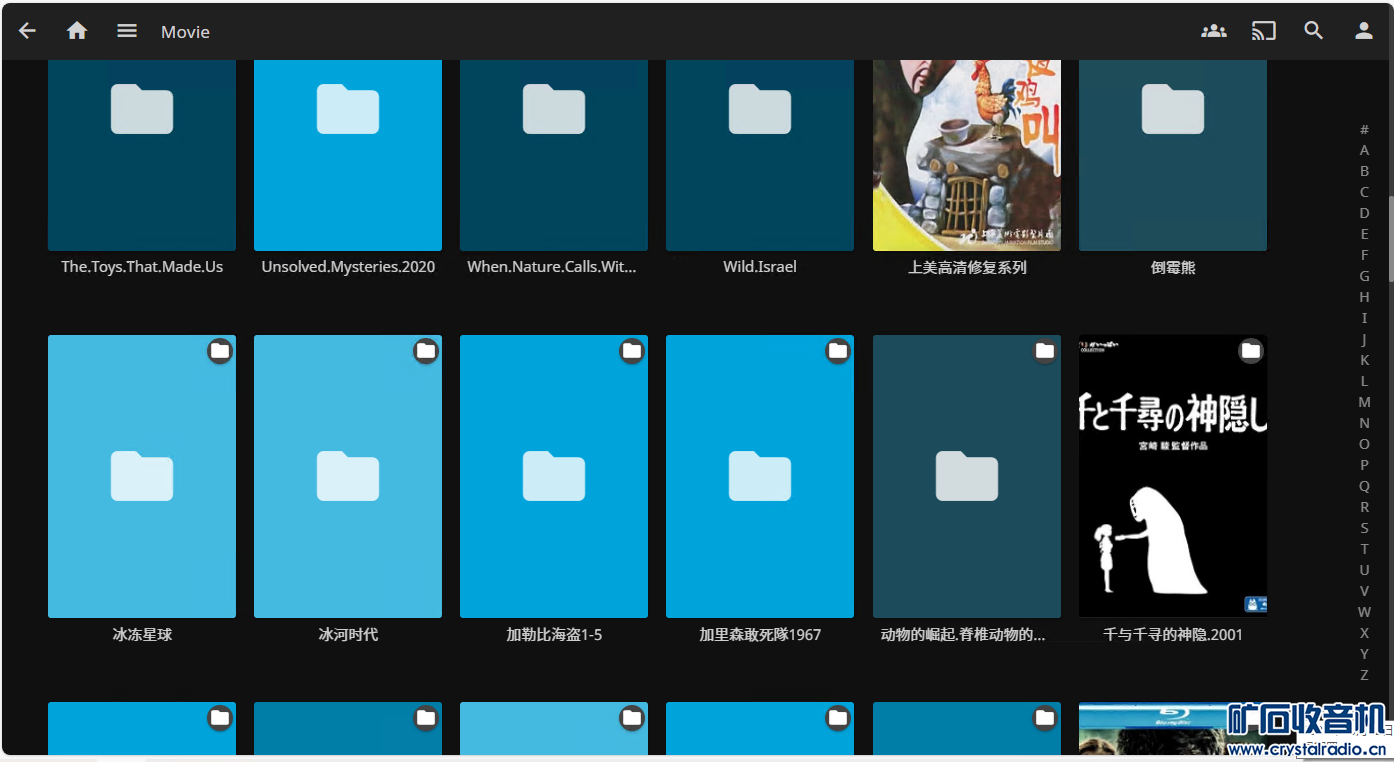The width and height of the screenshot is (1394, 762).
Task: Open the 倒霉熊 folder thumbnail
Action: 1173,155
